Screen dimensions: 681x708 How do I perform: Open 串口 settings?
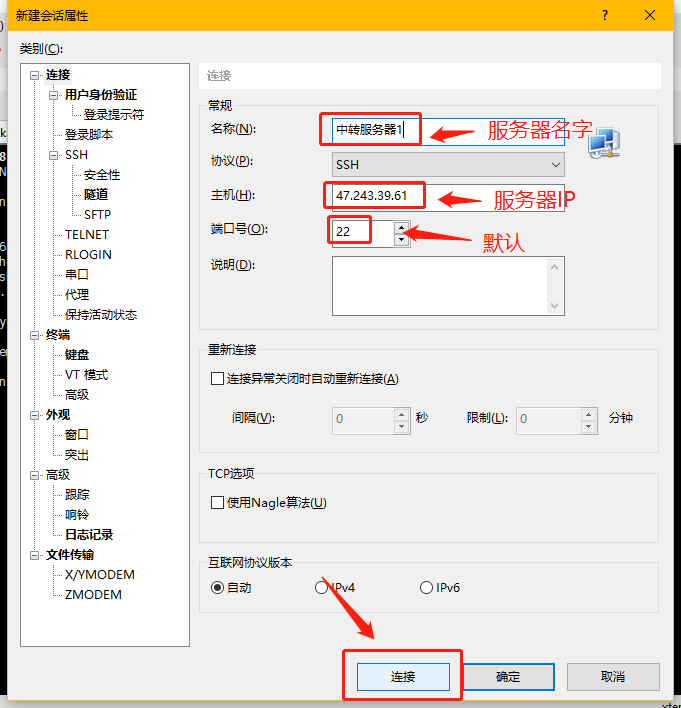(77, 275)
